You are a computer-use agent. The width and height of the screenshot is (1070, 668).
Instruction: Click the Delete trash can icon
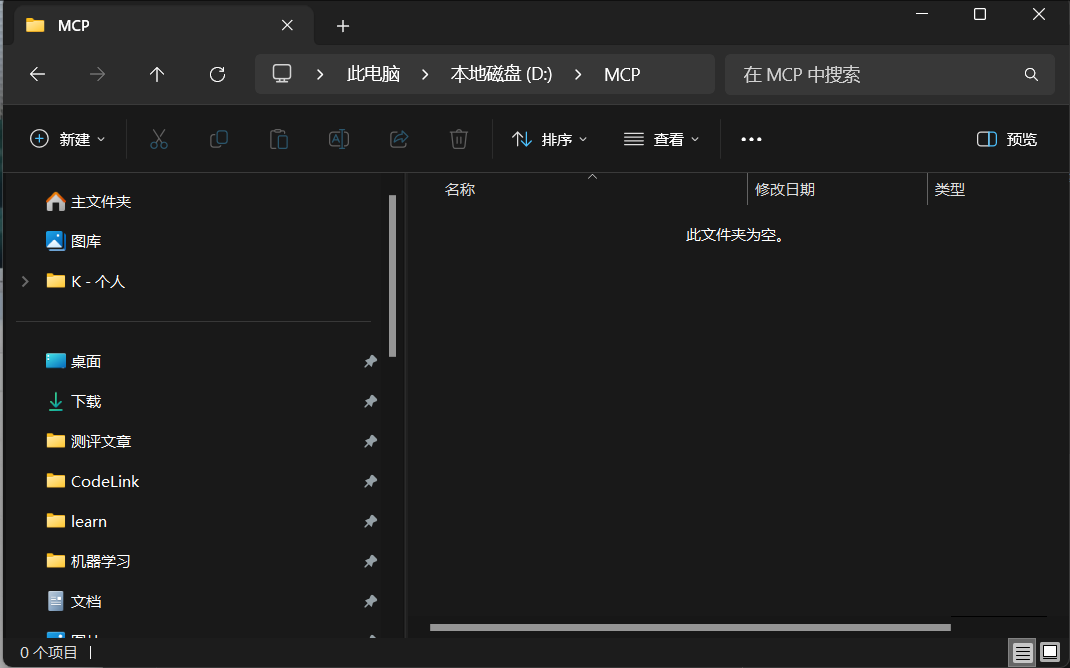[459, 139]
